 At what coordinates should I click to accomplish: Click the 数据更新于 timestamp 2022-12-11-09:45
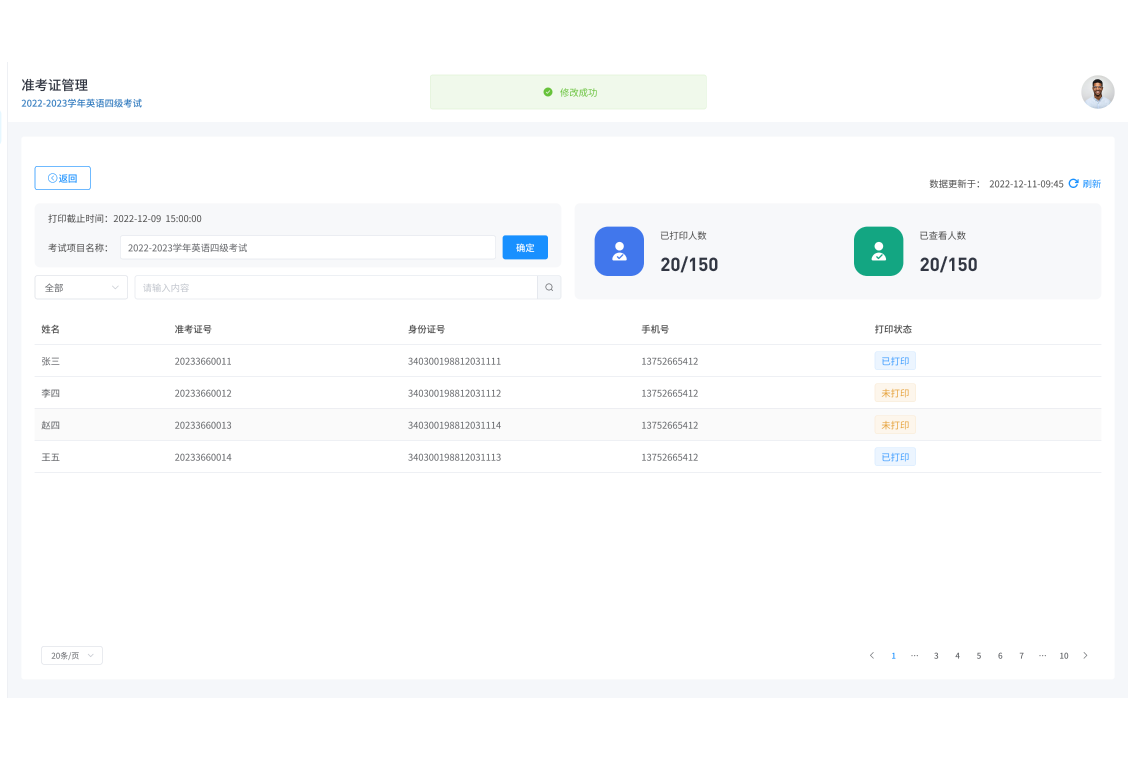click(x=1026, y=184)
